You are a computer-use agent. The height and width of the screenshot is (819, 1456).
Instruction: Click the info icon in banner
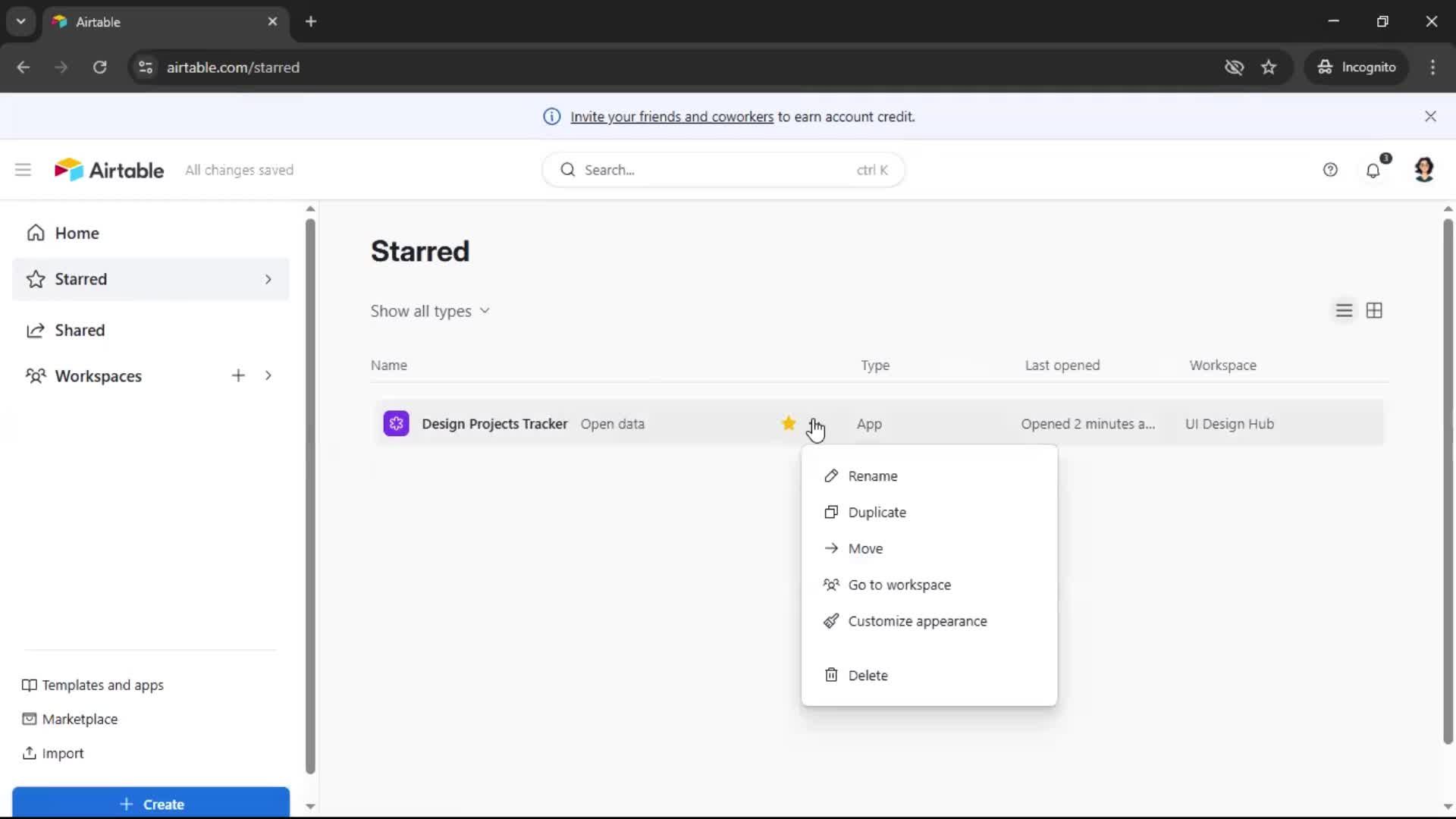pyautogui.click(x=552, y=117)
